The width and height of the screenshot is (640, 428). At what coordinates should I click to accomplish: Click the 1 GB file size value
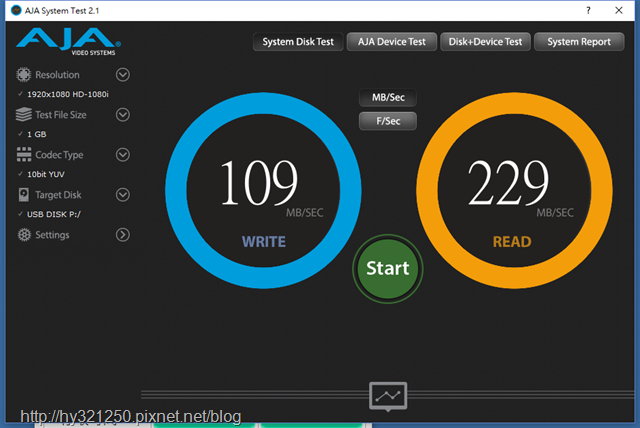pos(37,134)
